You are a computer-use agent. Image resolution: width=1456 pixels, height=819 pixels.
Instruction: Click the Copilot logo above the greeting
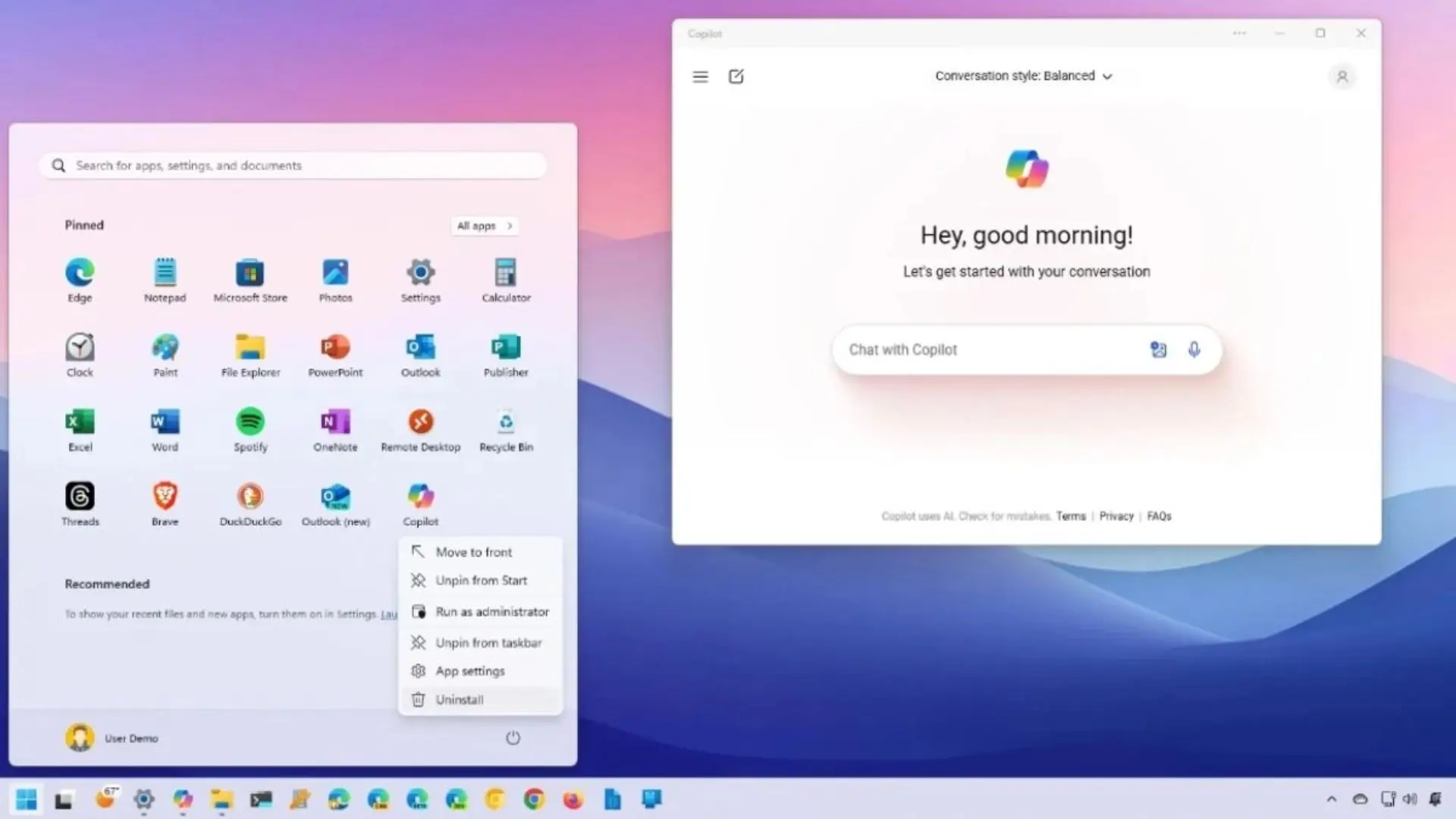tap(1027, 168)
